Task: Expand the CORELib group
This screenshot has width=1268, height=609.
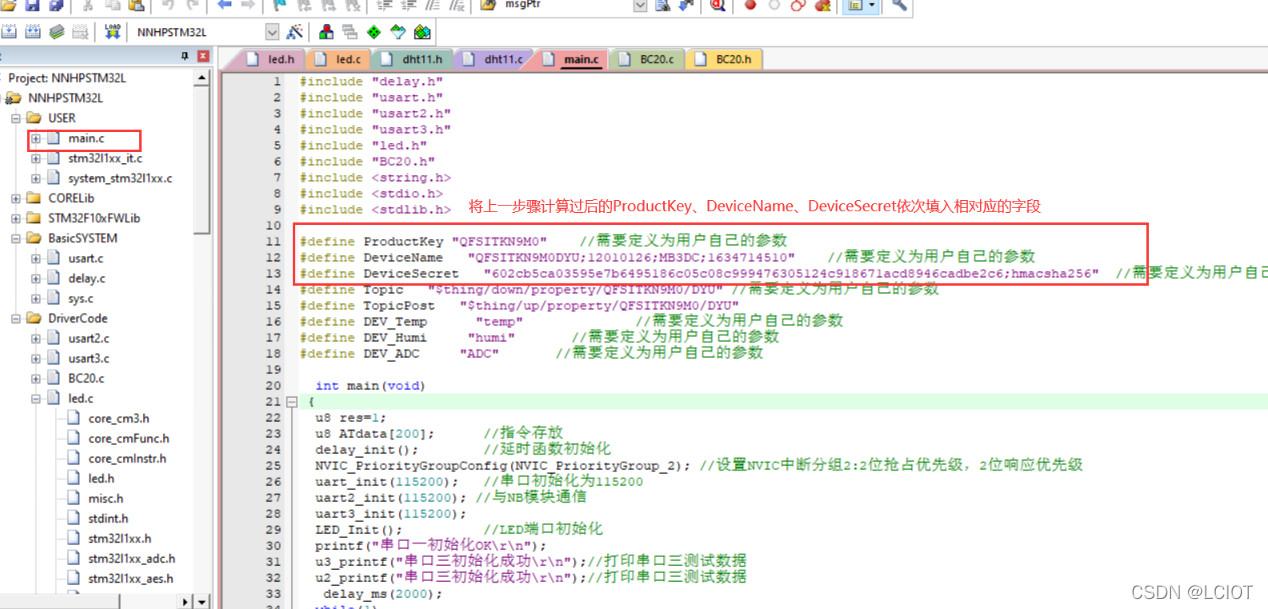Action: (x=16, y=198)
